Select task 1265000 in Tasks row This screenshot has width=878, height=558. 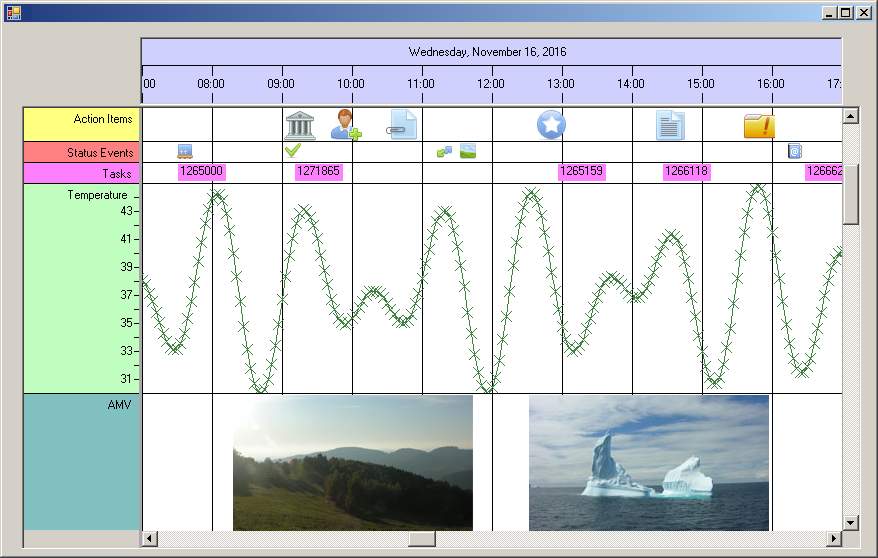201,172
